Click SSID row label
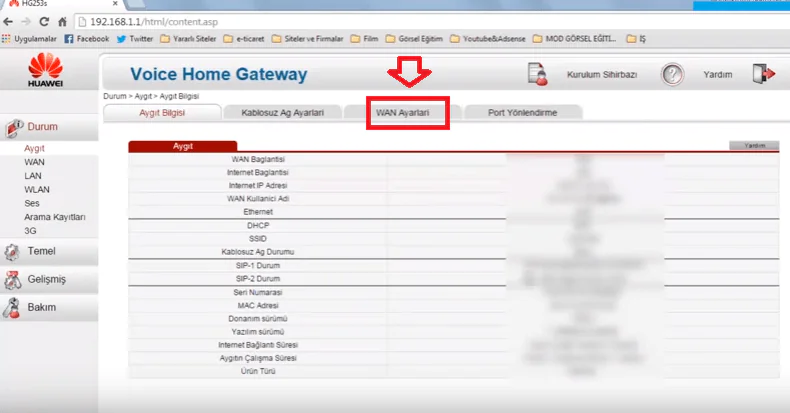 pyautogui.click(x=258, y=239)
